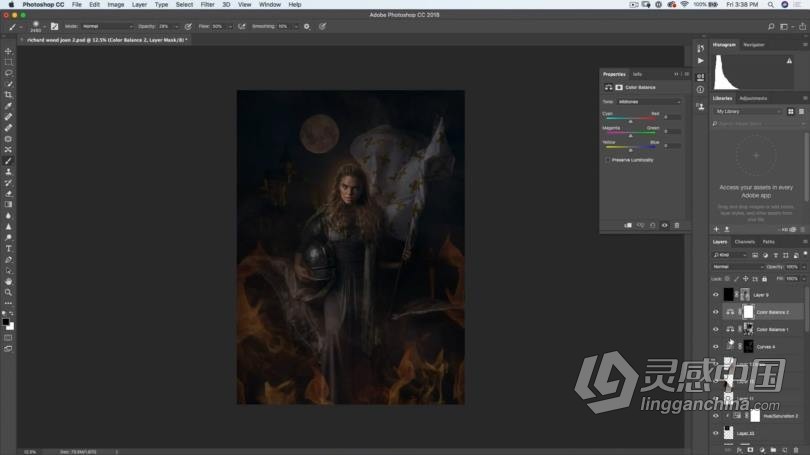Hide the Color Balance 2 layer
810x455 pixels.
[x=716, y=312]
